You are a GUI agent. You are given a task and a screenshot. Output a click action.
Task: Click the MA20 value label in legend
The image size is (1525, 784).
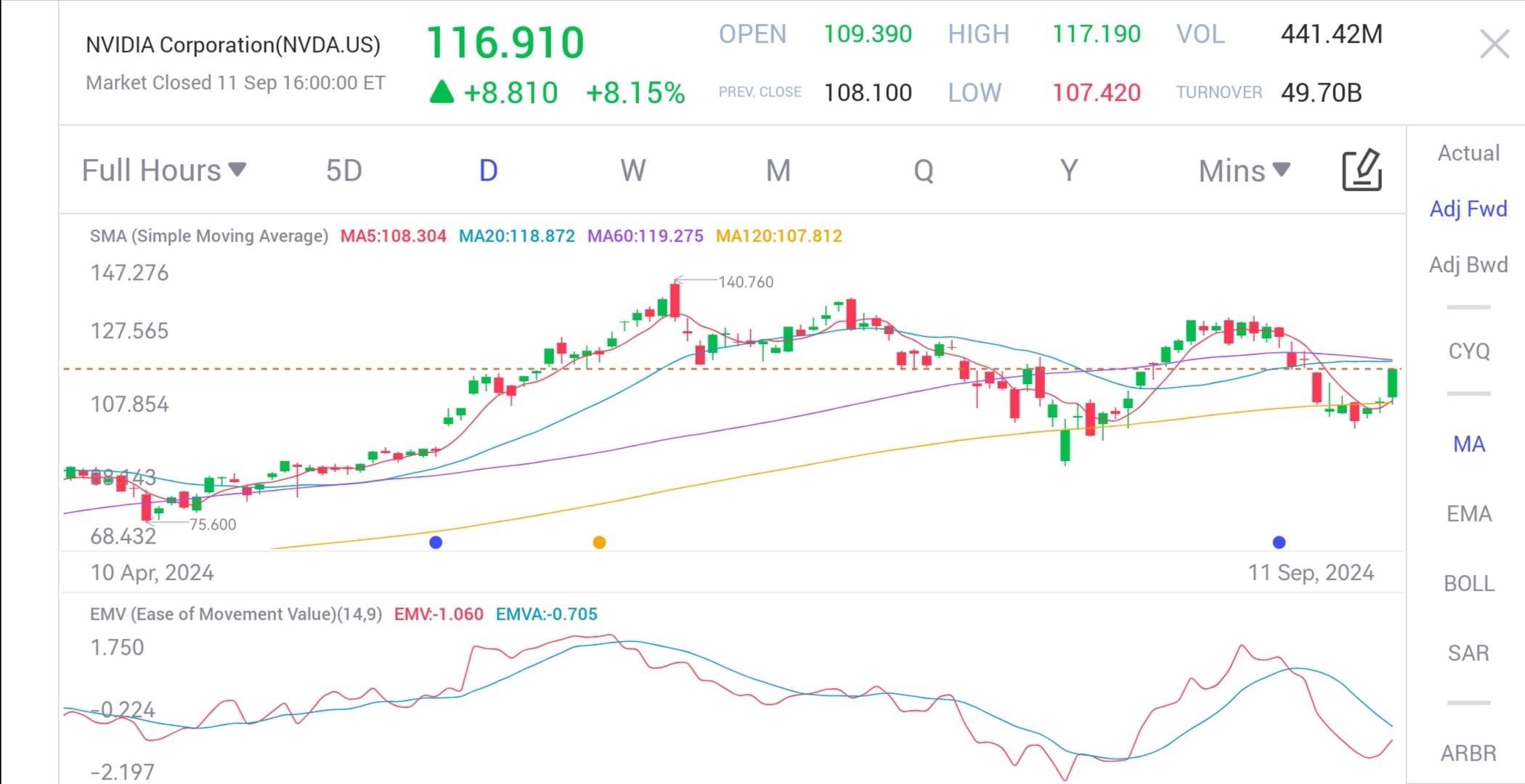[x=516, y=236]
